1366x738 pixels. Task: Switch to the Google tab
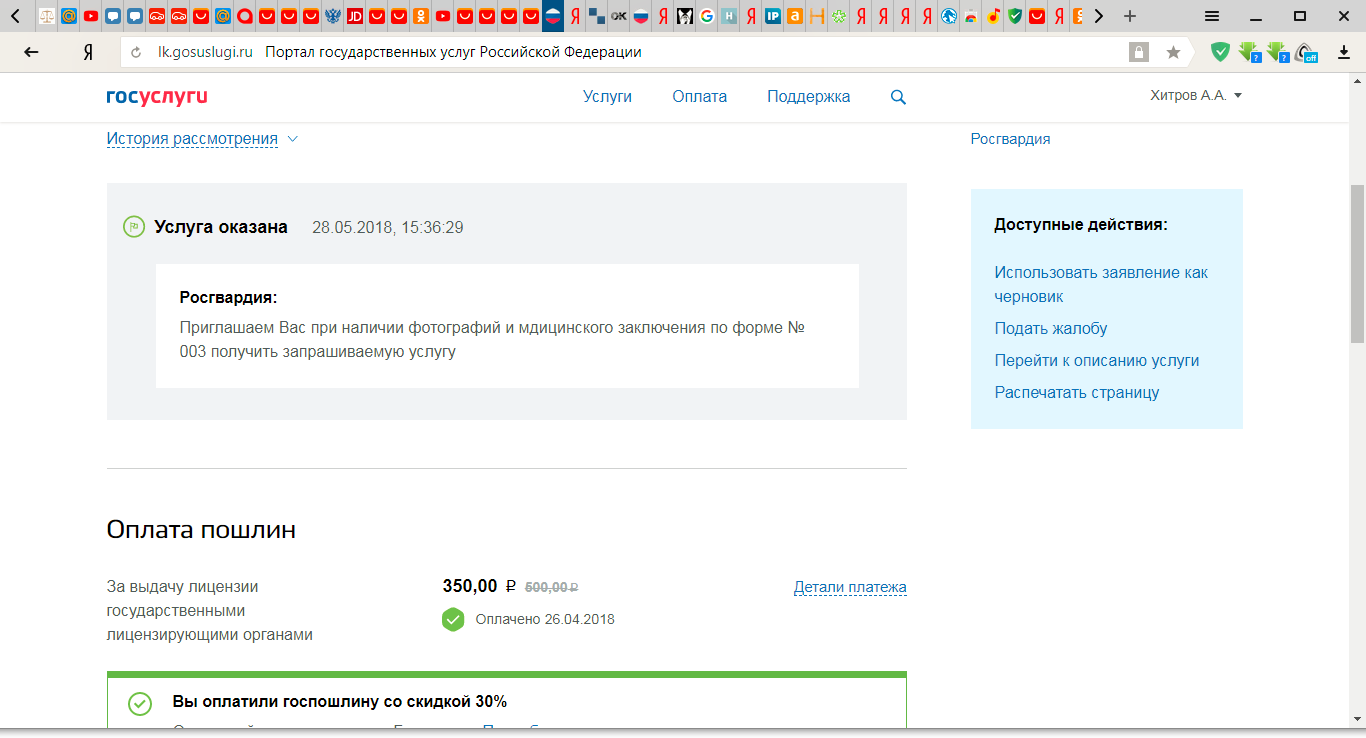click(x=707, y=16)
